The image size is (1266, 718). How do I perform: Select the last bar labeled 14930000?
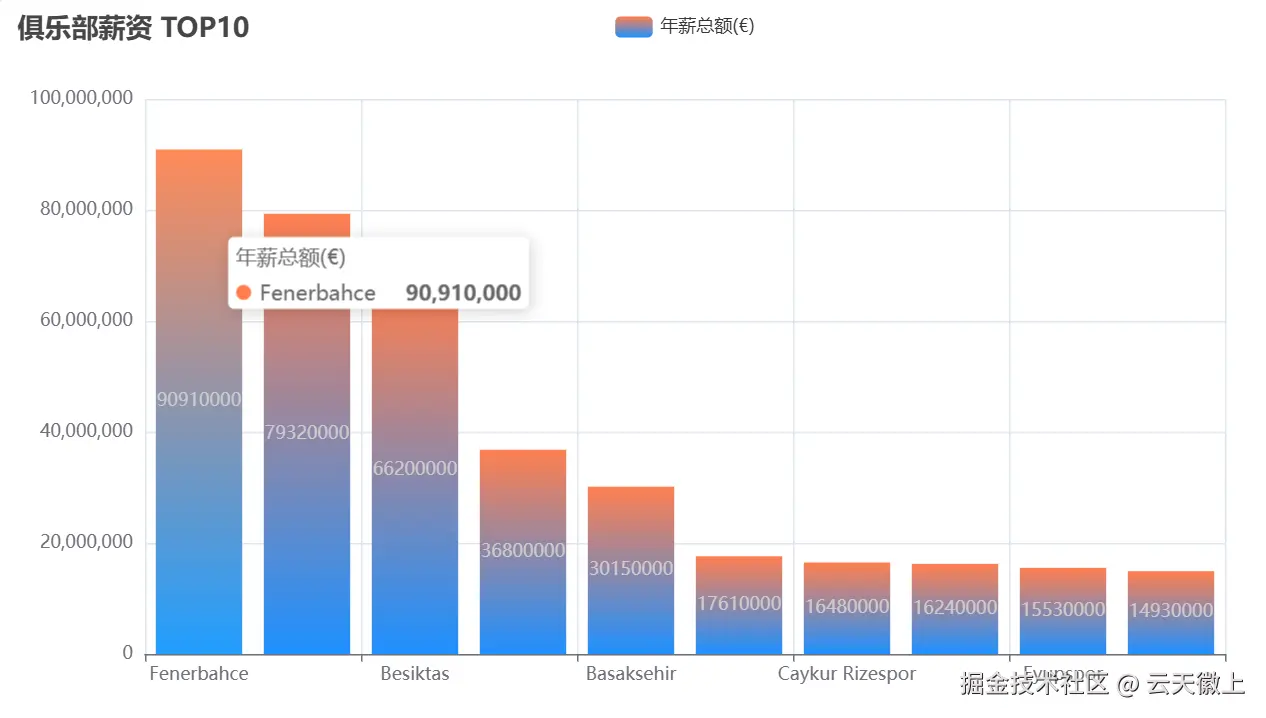pyautogui.click(x=1171, y=613)
